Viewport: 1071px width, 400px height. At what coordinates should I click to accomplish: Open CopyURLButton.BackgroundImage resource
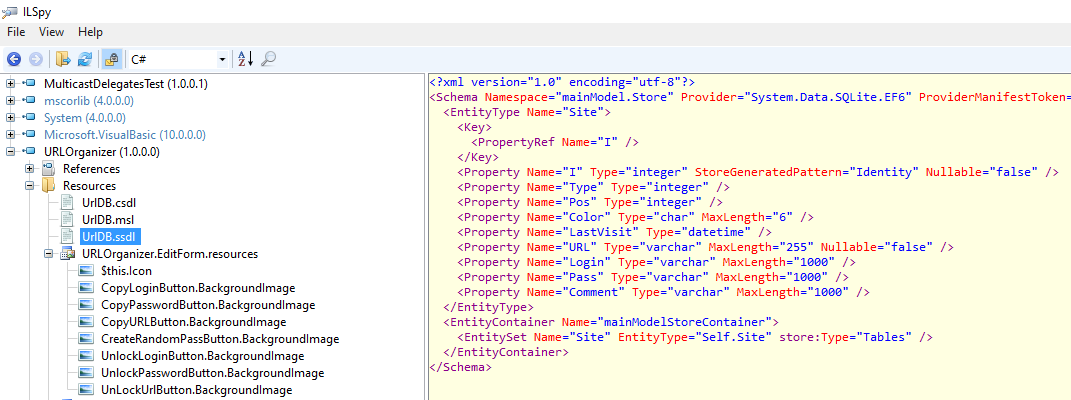coord(193,322)
